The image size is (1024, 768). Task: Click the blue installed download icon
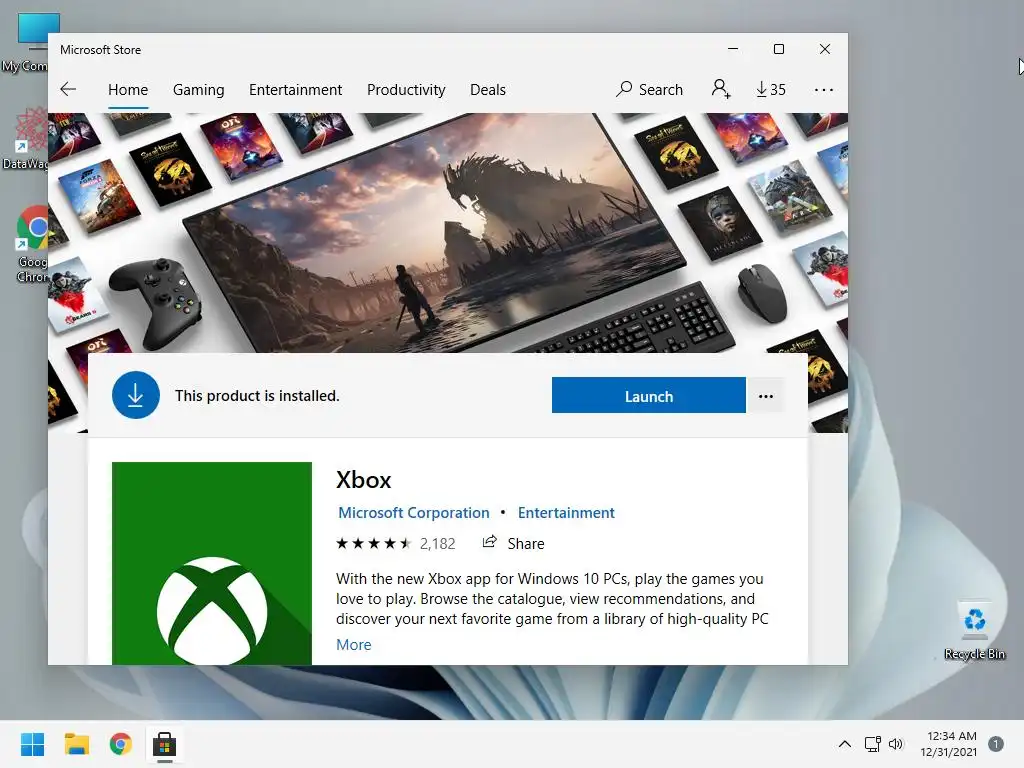(136, 395)
